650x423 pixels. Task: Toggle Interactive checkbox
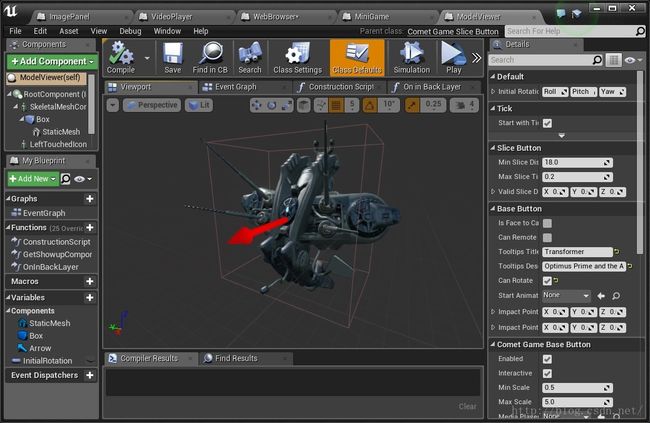pyautogui.click(x=547, y=374)
